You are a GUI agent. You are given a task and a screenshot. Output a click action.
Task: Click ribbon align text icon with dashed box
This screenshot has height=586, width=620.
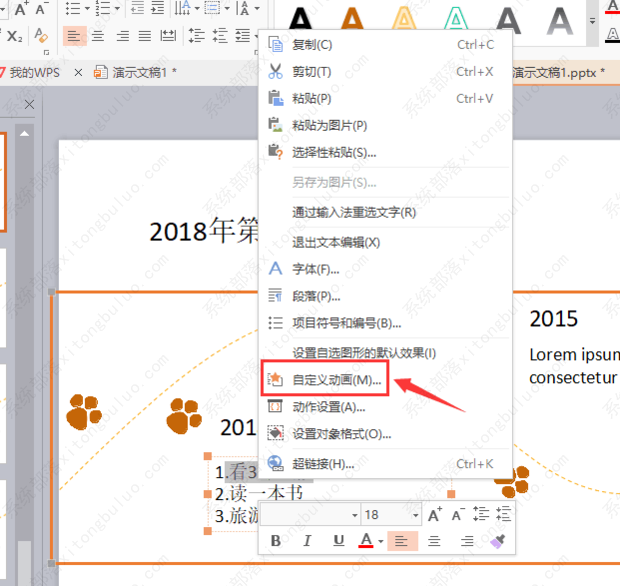click(x=212, y=8)
